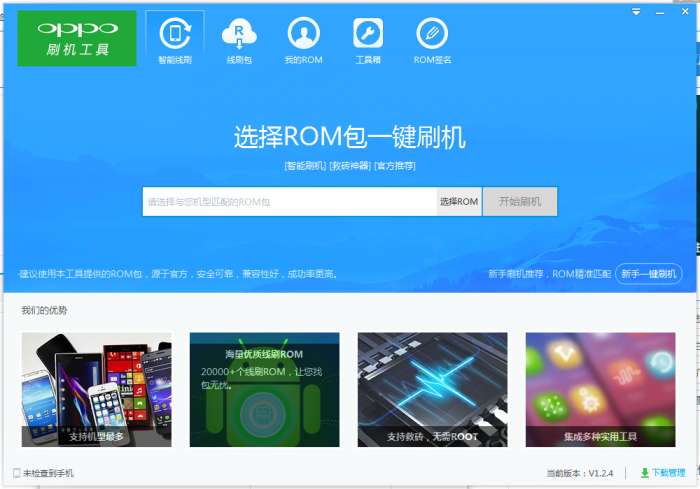Open the 线刷包 cloud download icon
The width and height of the screenshot is (700, 489).
point(239,34)
